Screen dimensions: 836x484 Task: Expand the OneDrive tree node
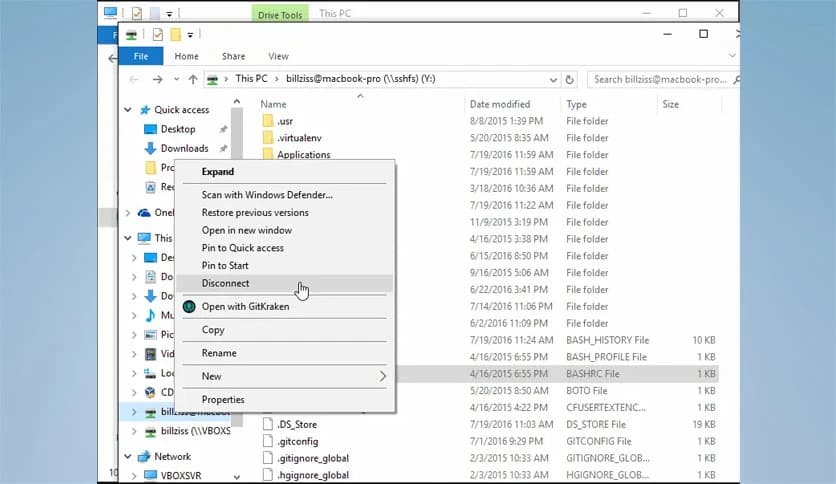point(128,213)
